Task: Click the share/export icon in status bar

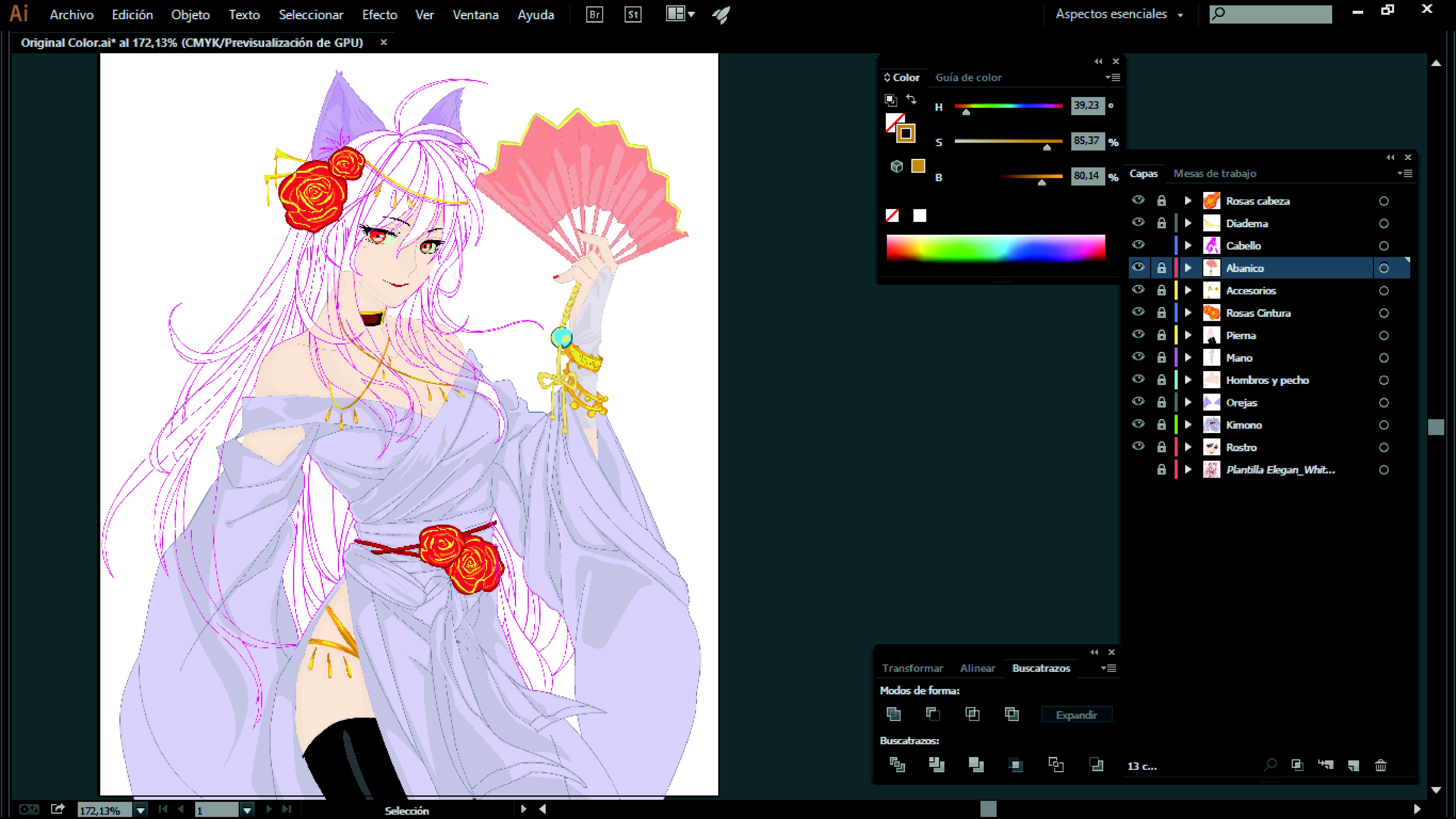Action: pos(57,809)
